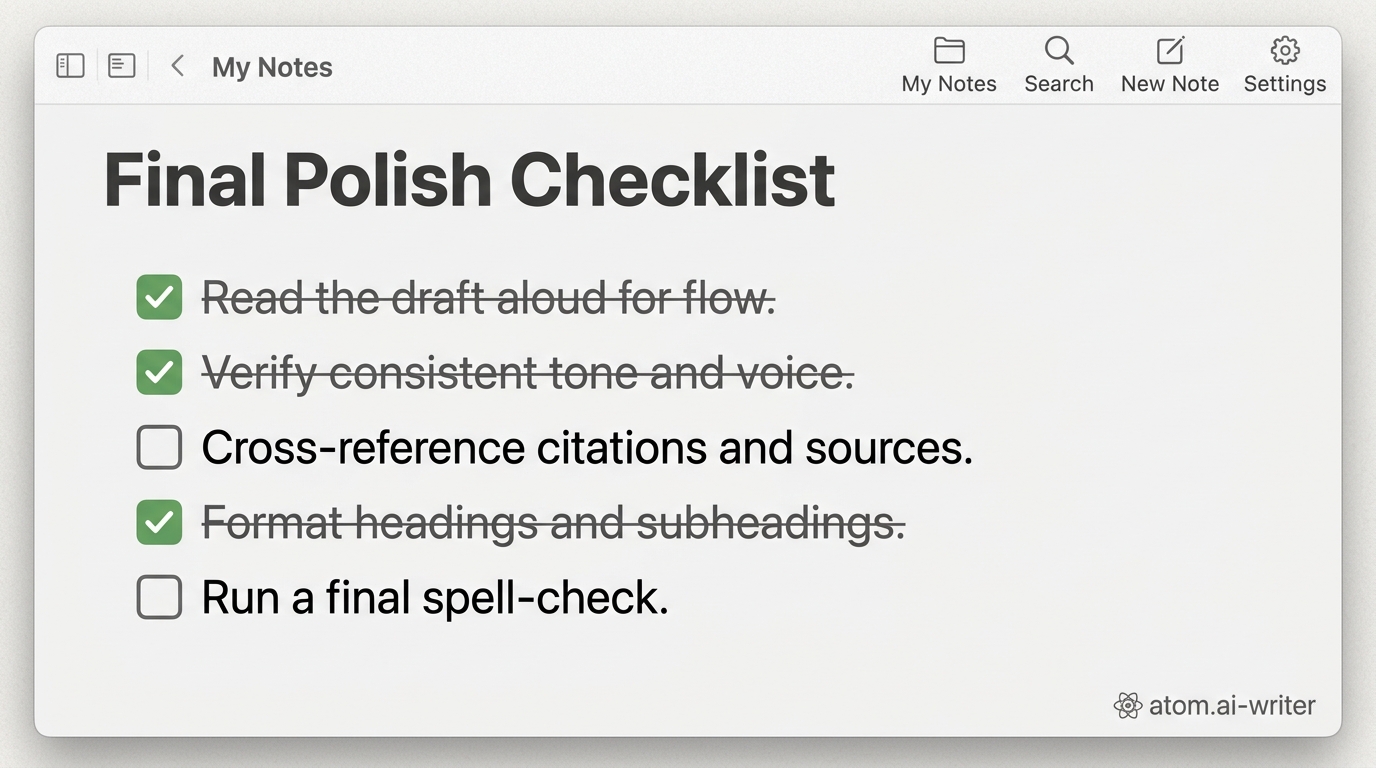Click the "Final Polish Checklist" note title

469,181
